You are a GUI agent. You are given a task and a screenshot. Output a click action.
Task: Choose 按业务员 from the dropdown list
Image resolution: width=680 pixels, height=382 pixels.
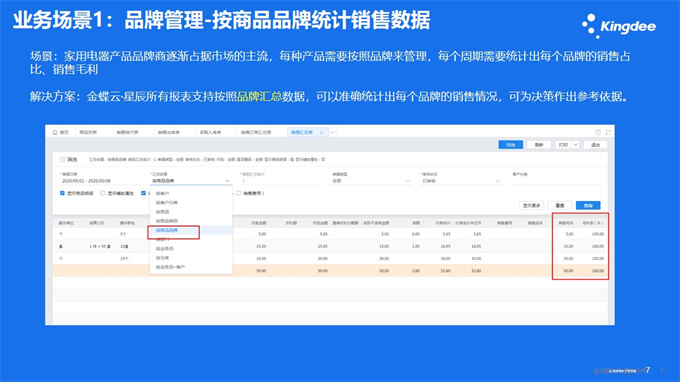point(191,248)
